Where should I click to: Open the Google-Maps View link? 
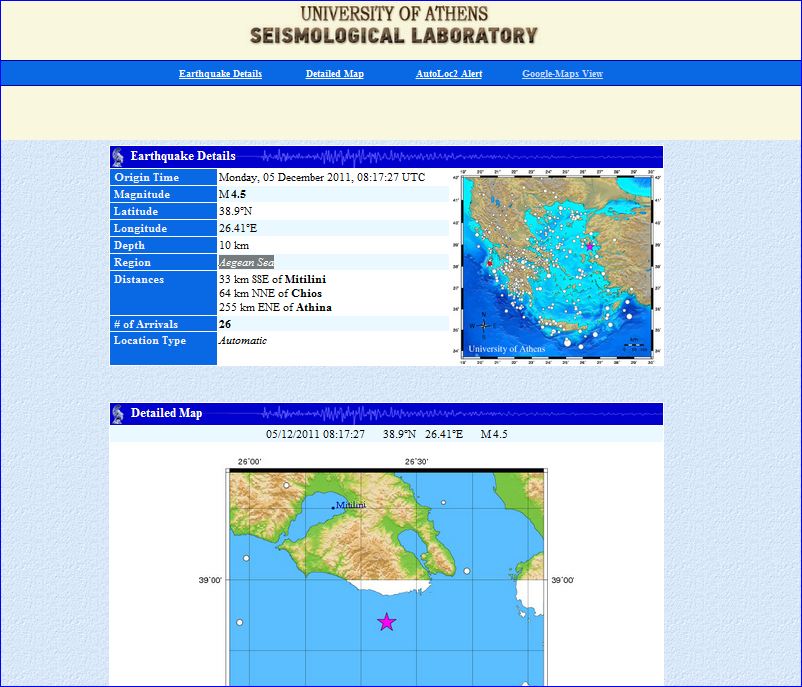click(x=563, y=74)
